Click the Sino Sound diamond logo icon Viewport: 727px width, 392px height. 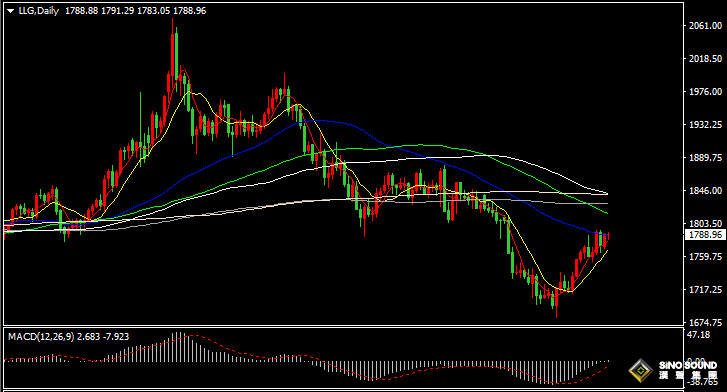640,370
